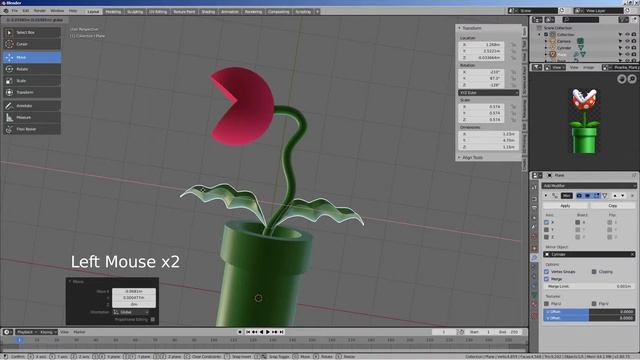
Task: Collapse the Collection tree item
Action: pos(540,35)
